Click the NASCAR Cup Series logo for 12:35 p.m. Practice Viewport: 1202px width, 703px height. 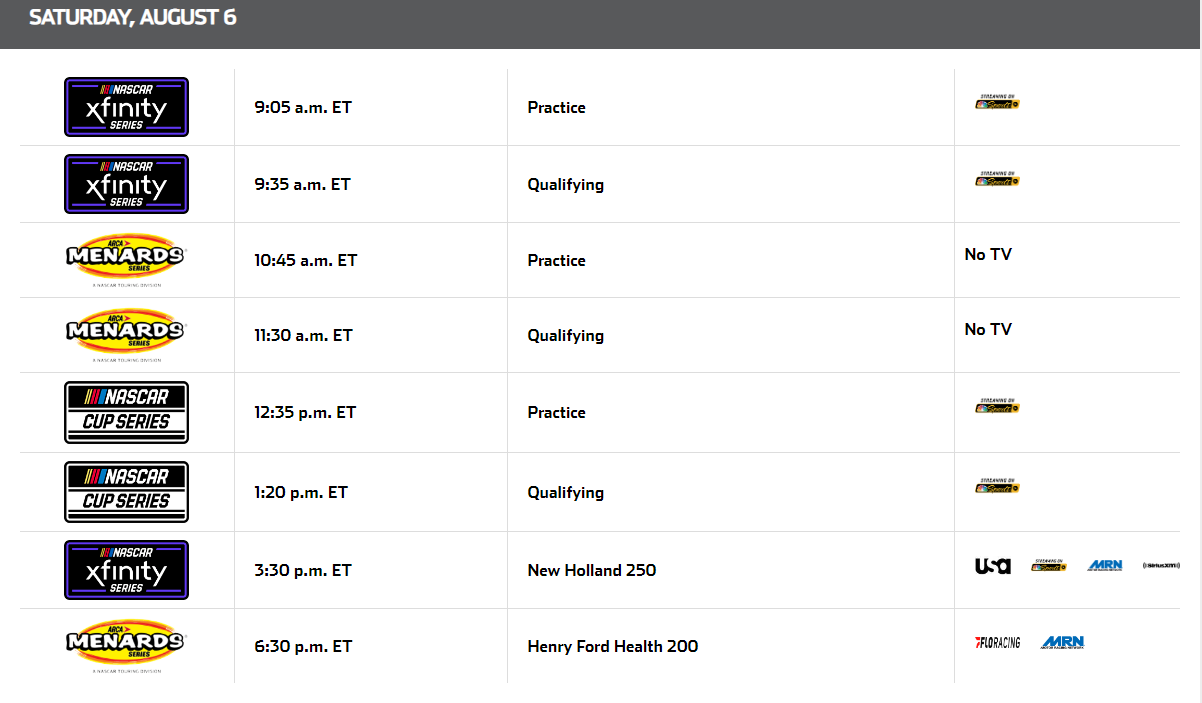(x=126, y=412)
